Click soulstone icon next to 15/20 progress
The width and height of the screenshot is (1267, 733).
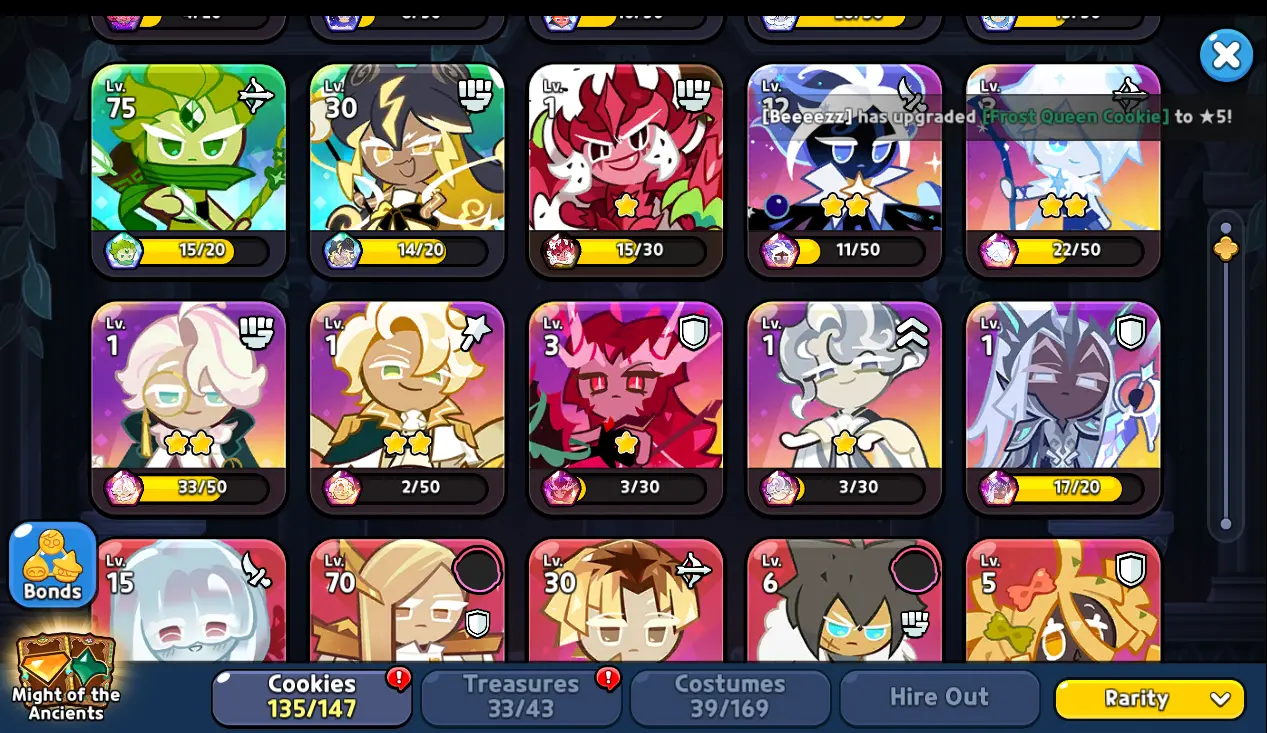pos(124,250)
